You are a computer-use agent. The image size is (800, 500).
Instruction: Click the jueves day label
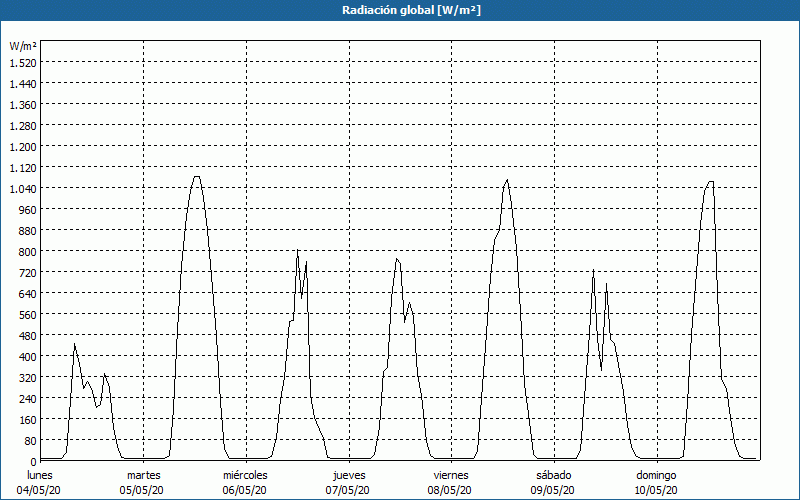[349, 476]
